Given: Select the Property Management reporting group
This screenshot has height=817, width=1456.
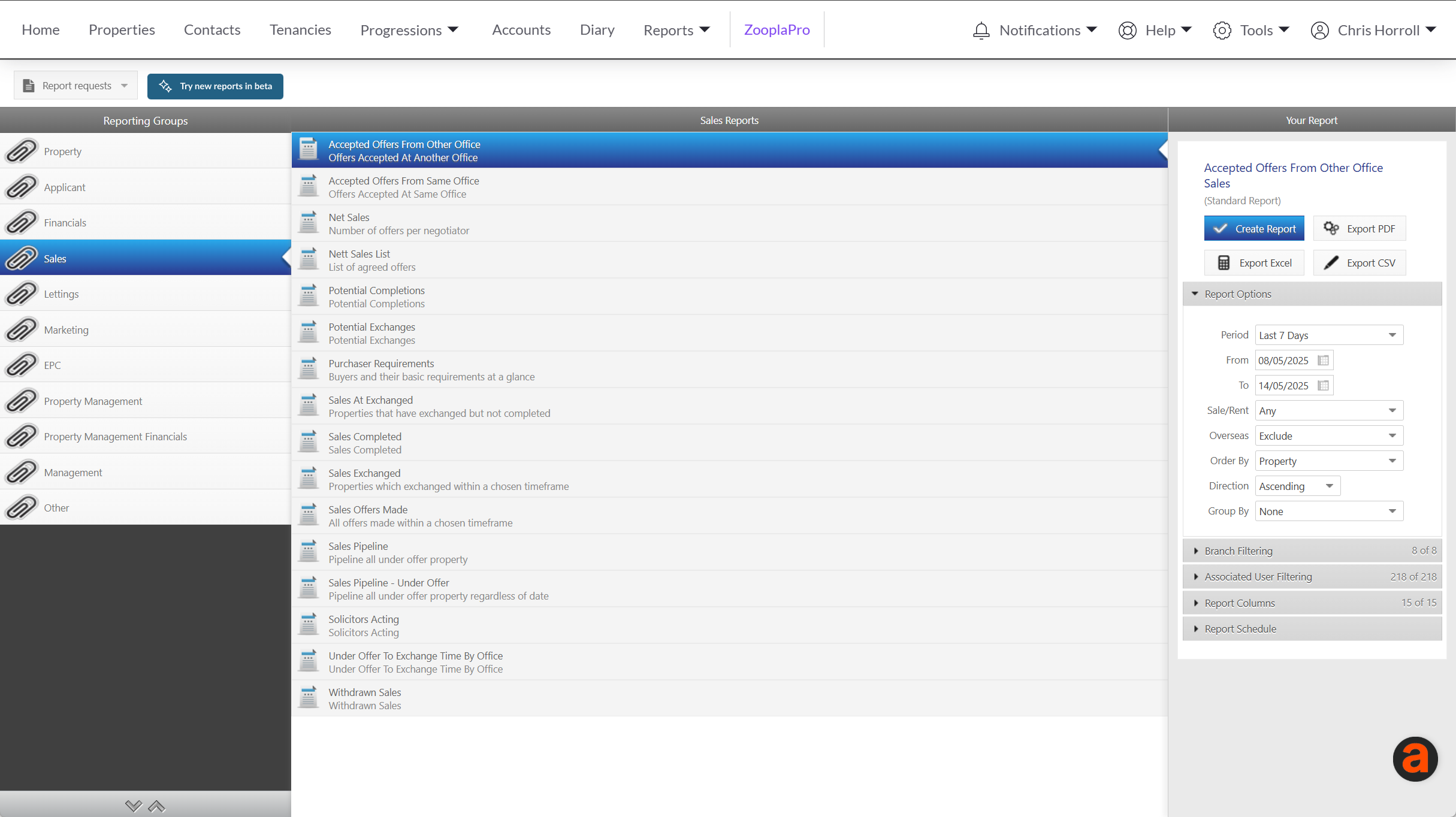Looking at the screenshot, I should 146,401.
